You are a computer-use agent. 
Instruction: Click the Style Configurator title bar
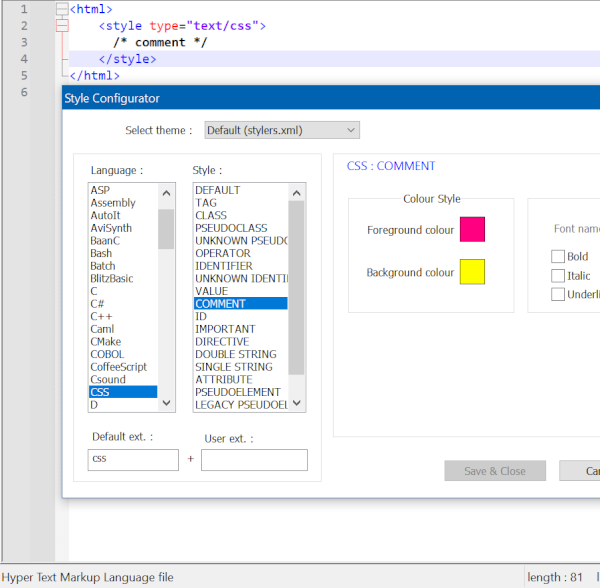click(x=331, y=98)
